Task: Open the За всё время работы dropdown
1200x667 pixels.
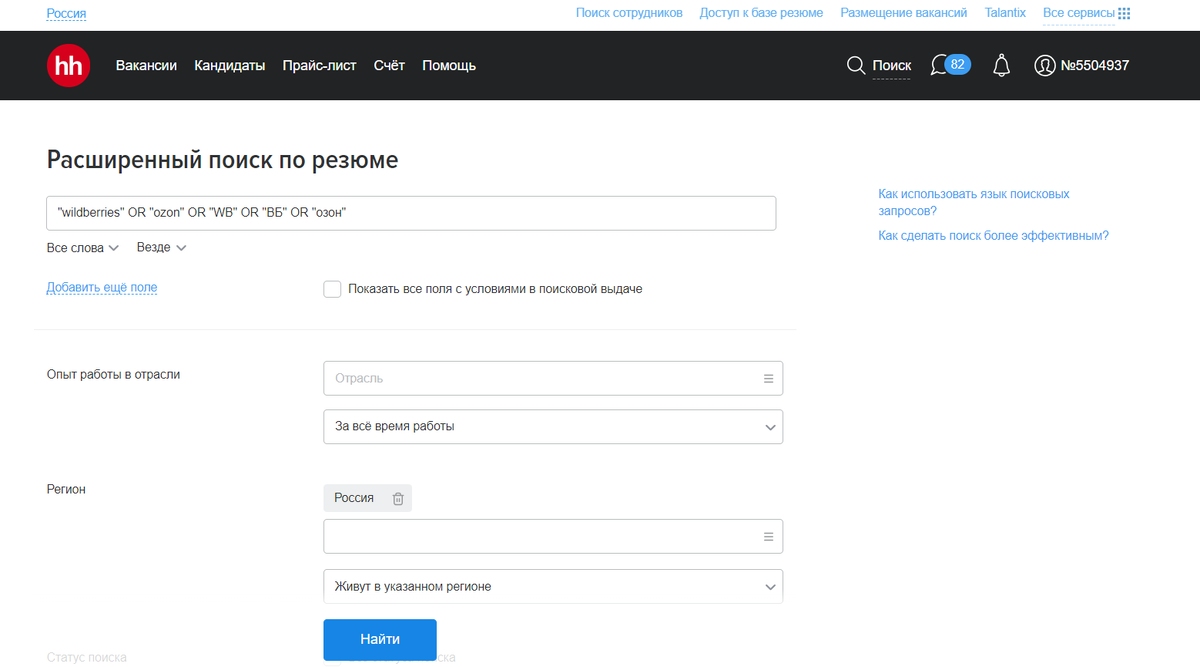Action: pyautogui.click(x=553, y=426)
